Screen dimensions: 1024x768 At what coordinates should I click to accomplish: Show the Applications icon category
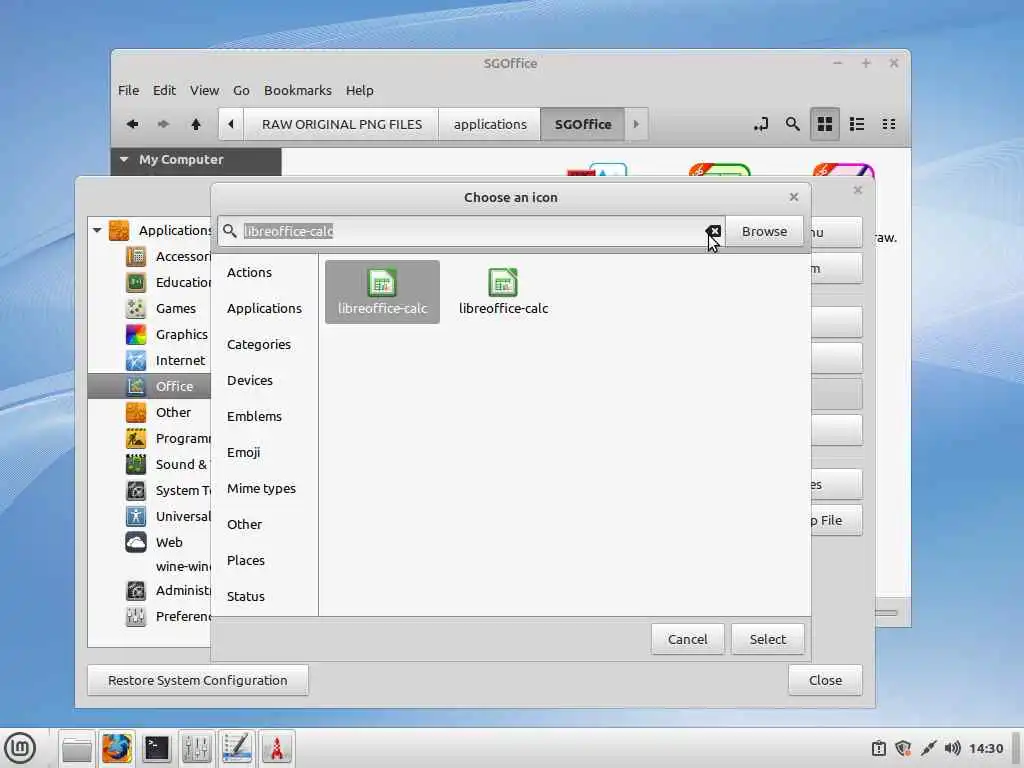[264, 308]
